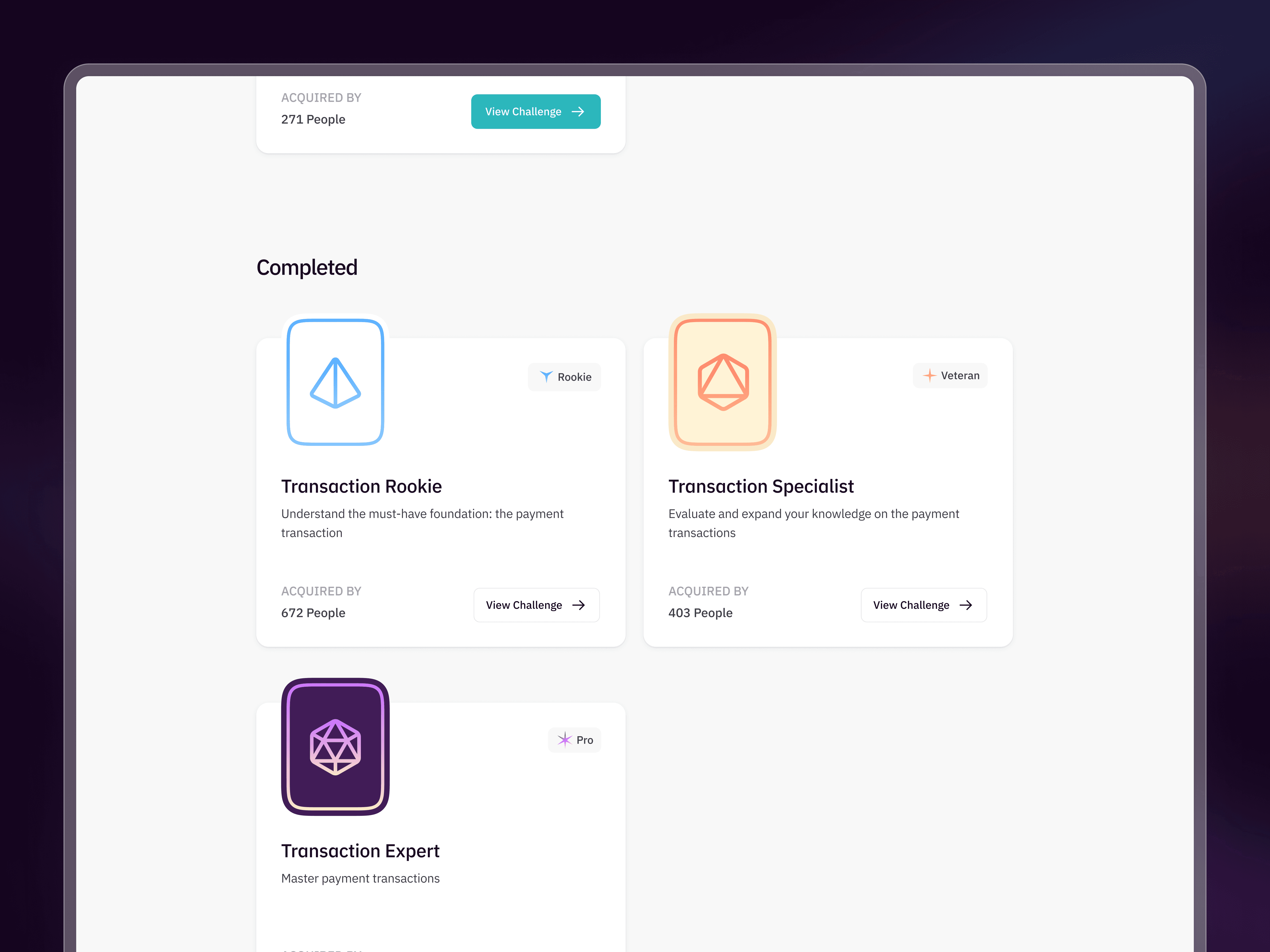Open the Transaction Specialist title
Image resolution: width=1270 pixels, height=952 pixels.
pyautogui.click(x=761, y=486)
